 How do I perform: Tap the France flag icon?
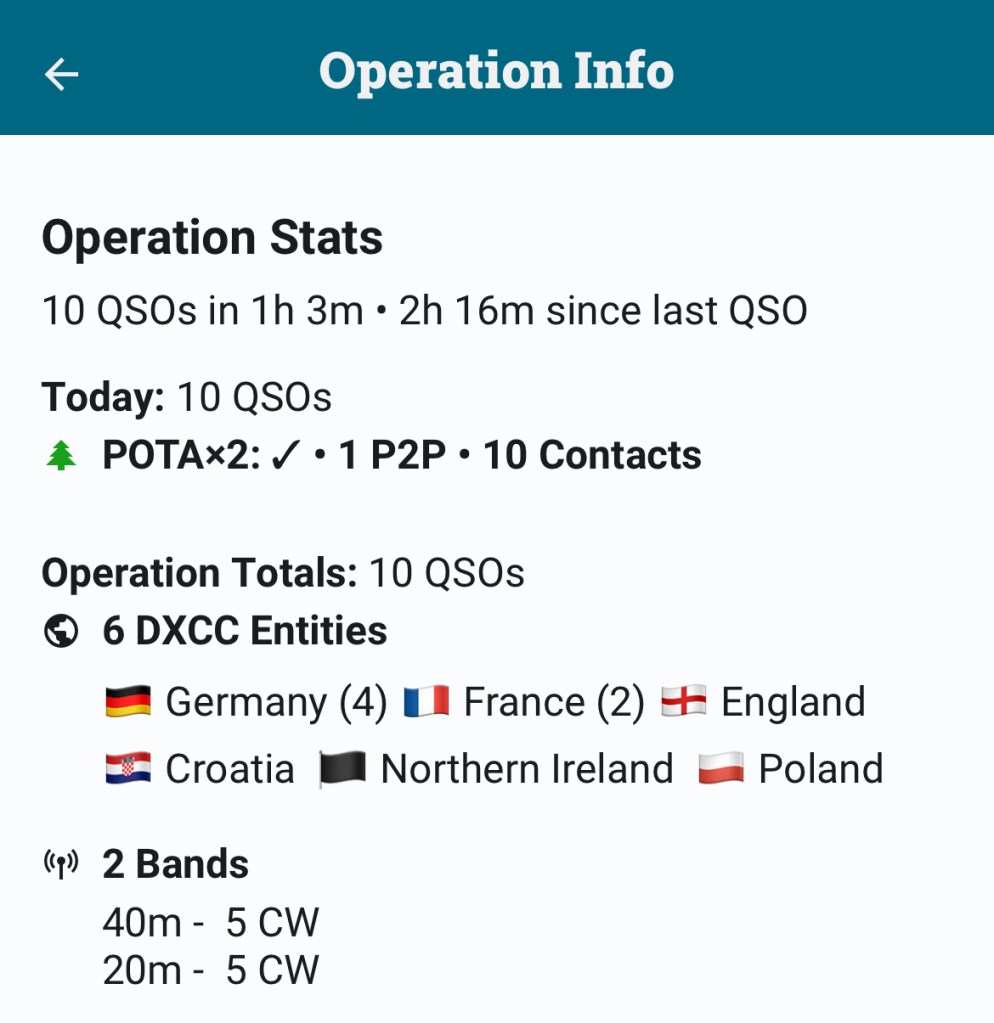pyautogui.click(x=426, y=702)
